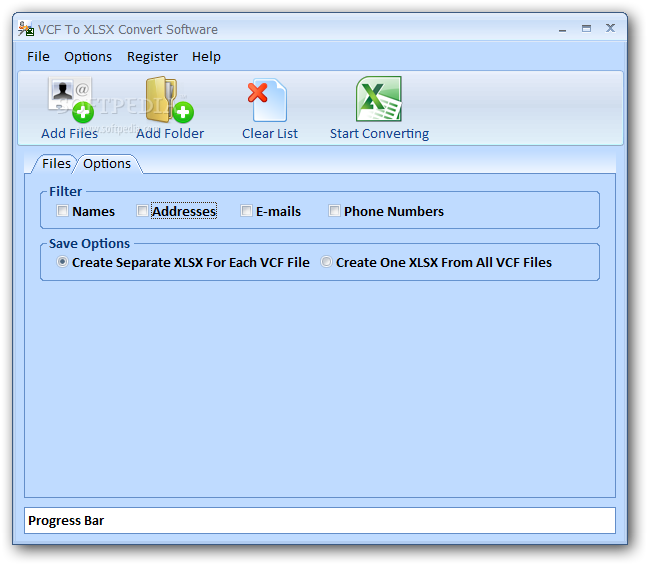Image resolution: width=648 pixels, height=565 pixels.
Task: Open the Help menu
Action: click(x=206, y=57)
